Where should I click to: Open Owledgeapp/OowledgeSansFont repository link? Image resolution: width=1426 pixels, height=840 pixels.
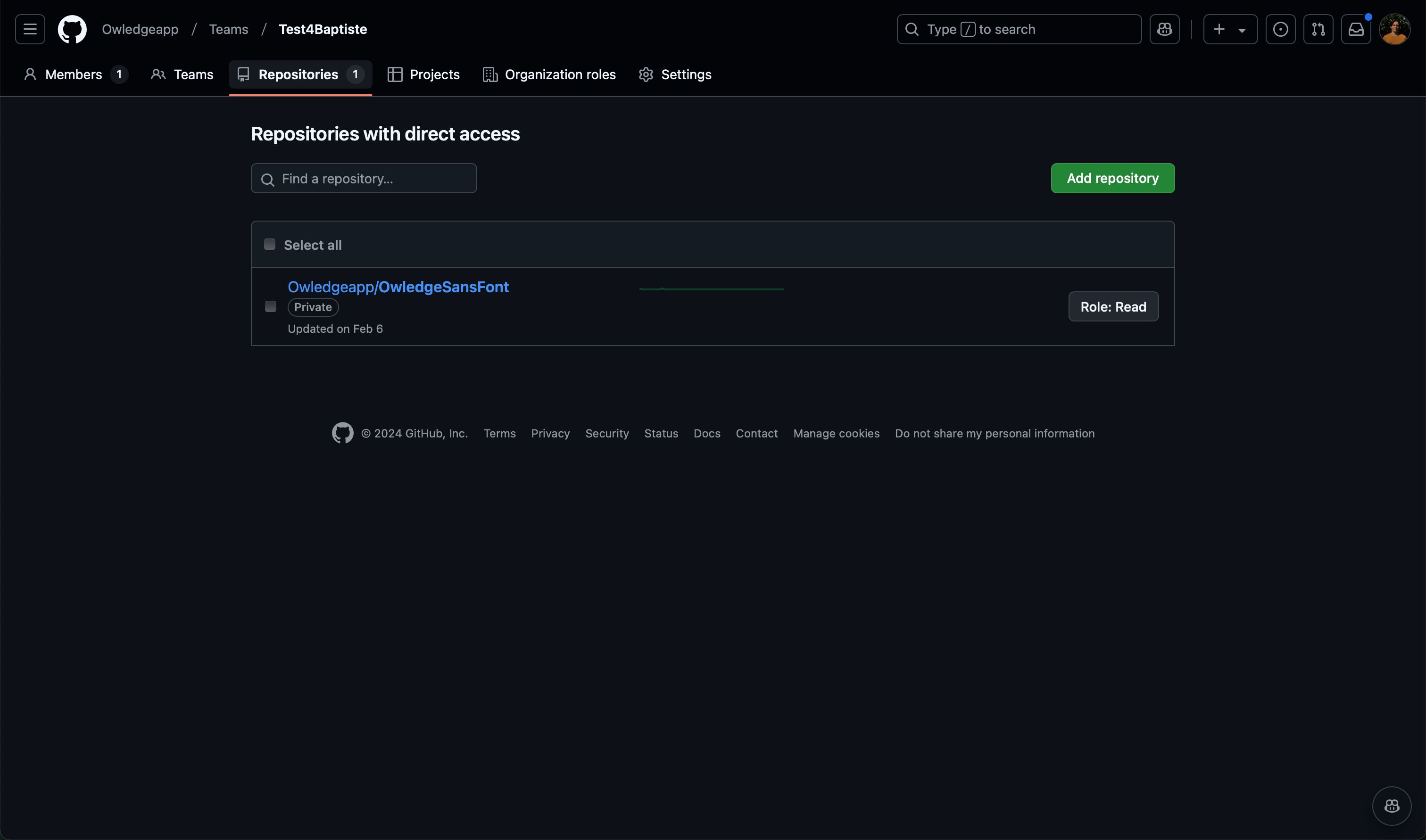[x=398, y=285]
